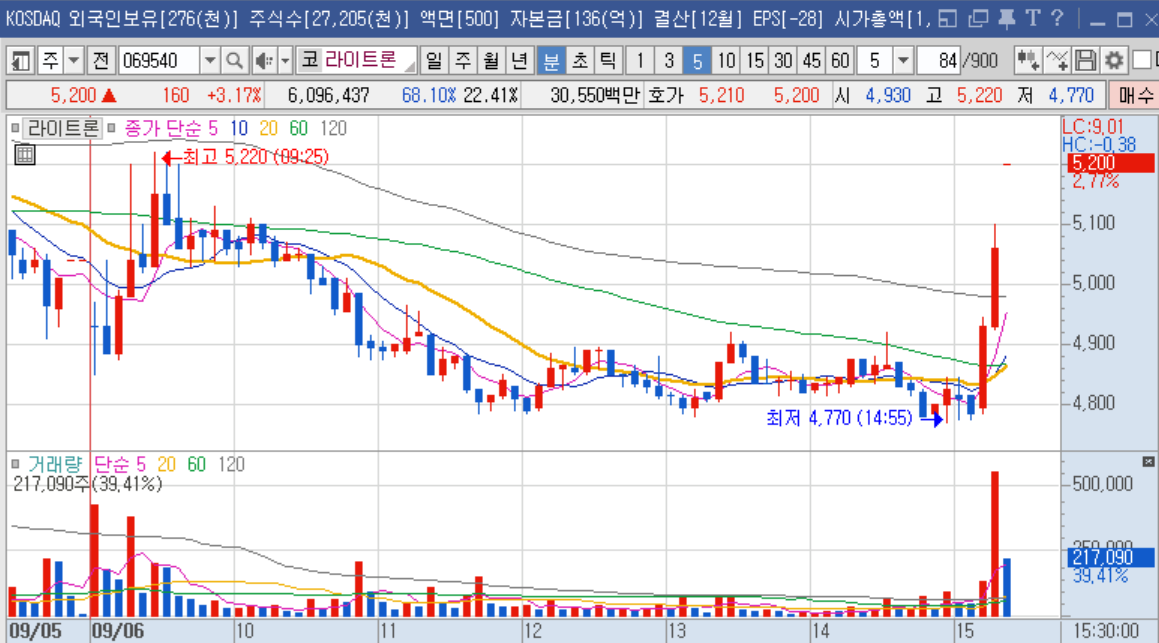Image resolution: width=1159 pixels, height=643 pixels.
Task: Click pink 5 moving average legend in price chart
Action: click(x=213, y=129)
